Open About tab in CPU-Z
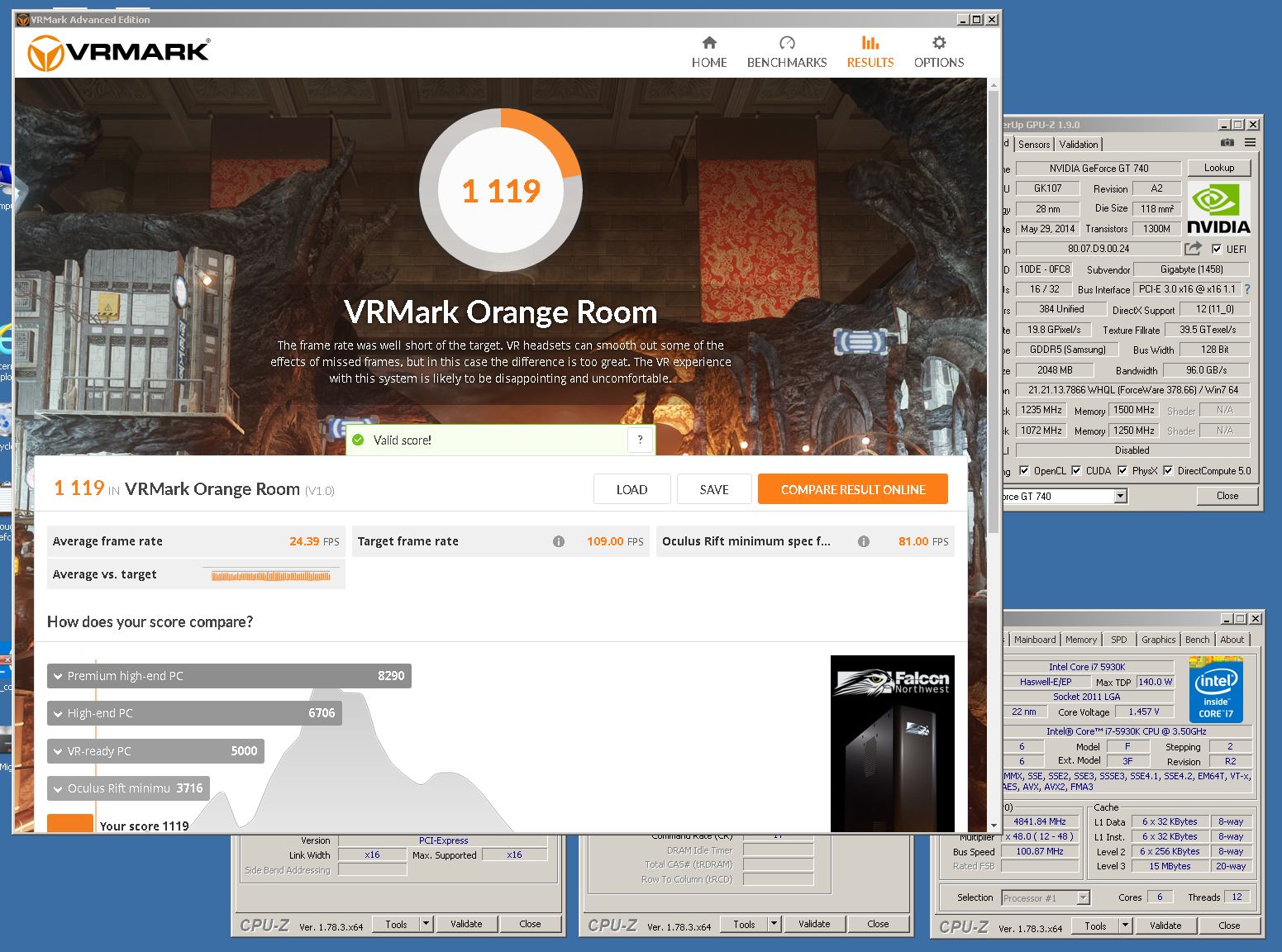 [1232, 640]
